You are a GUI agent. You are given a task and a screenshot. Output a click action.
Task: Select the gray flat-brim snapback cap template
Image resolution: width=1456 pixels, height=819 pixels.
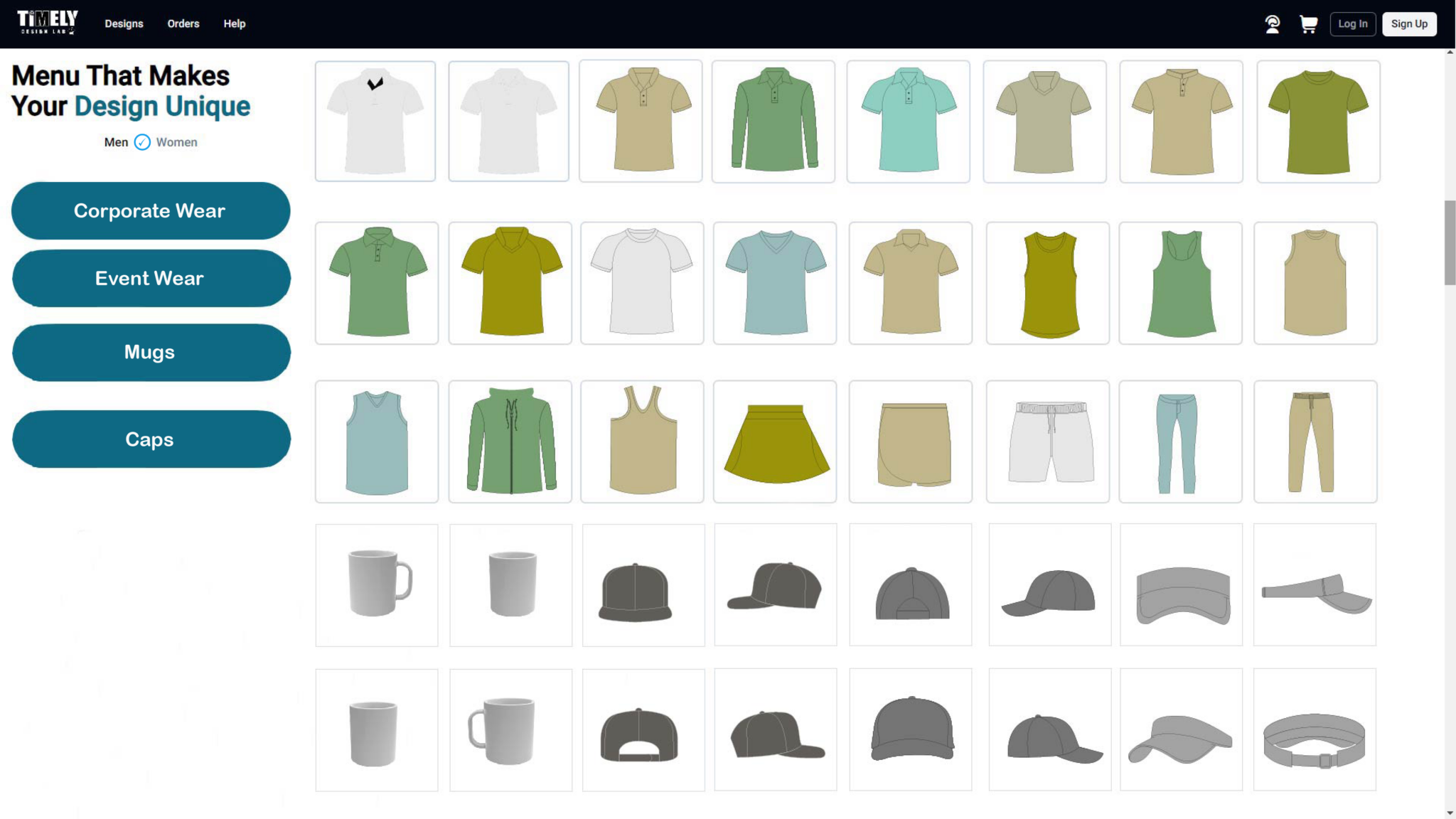point(642,584)
